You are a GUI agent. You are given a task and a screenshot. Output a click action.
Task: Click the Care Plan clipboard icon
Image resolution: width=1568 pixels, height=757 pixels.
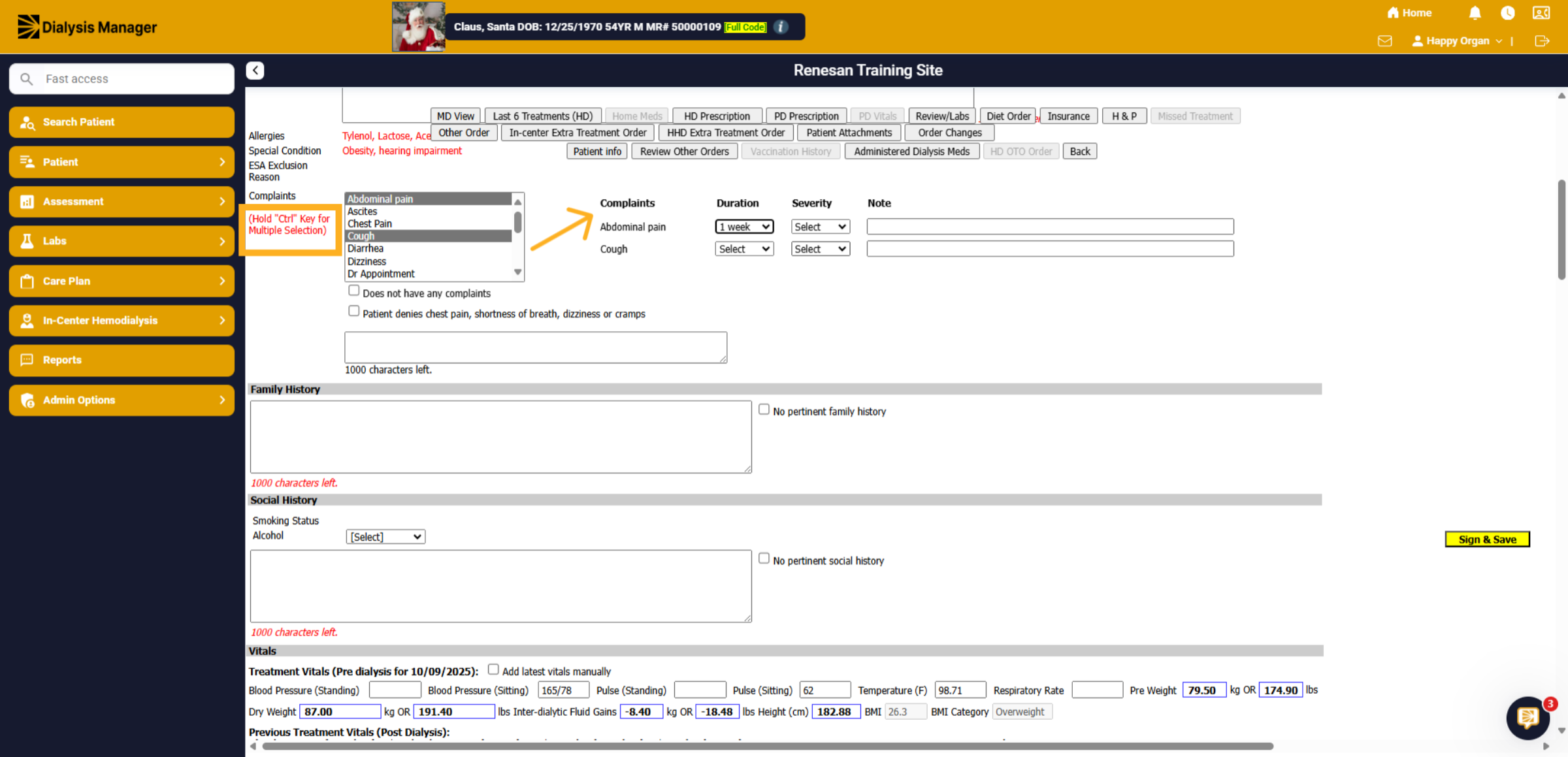(27, 281)
